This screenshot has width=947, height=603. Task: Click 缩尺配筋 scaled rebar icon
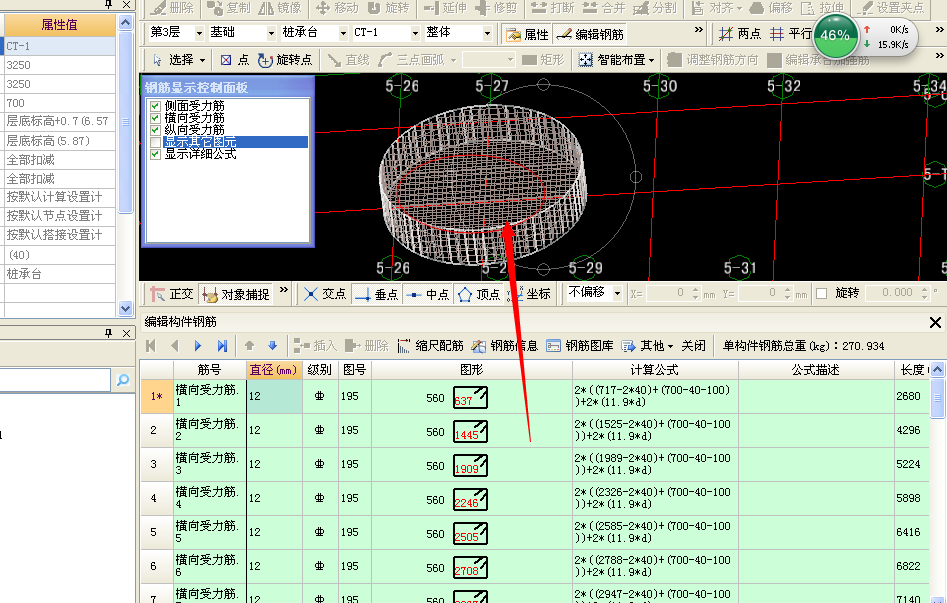430,346
